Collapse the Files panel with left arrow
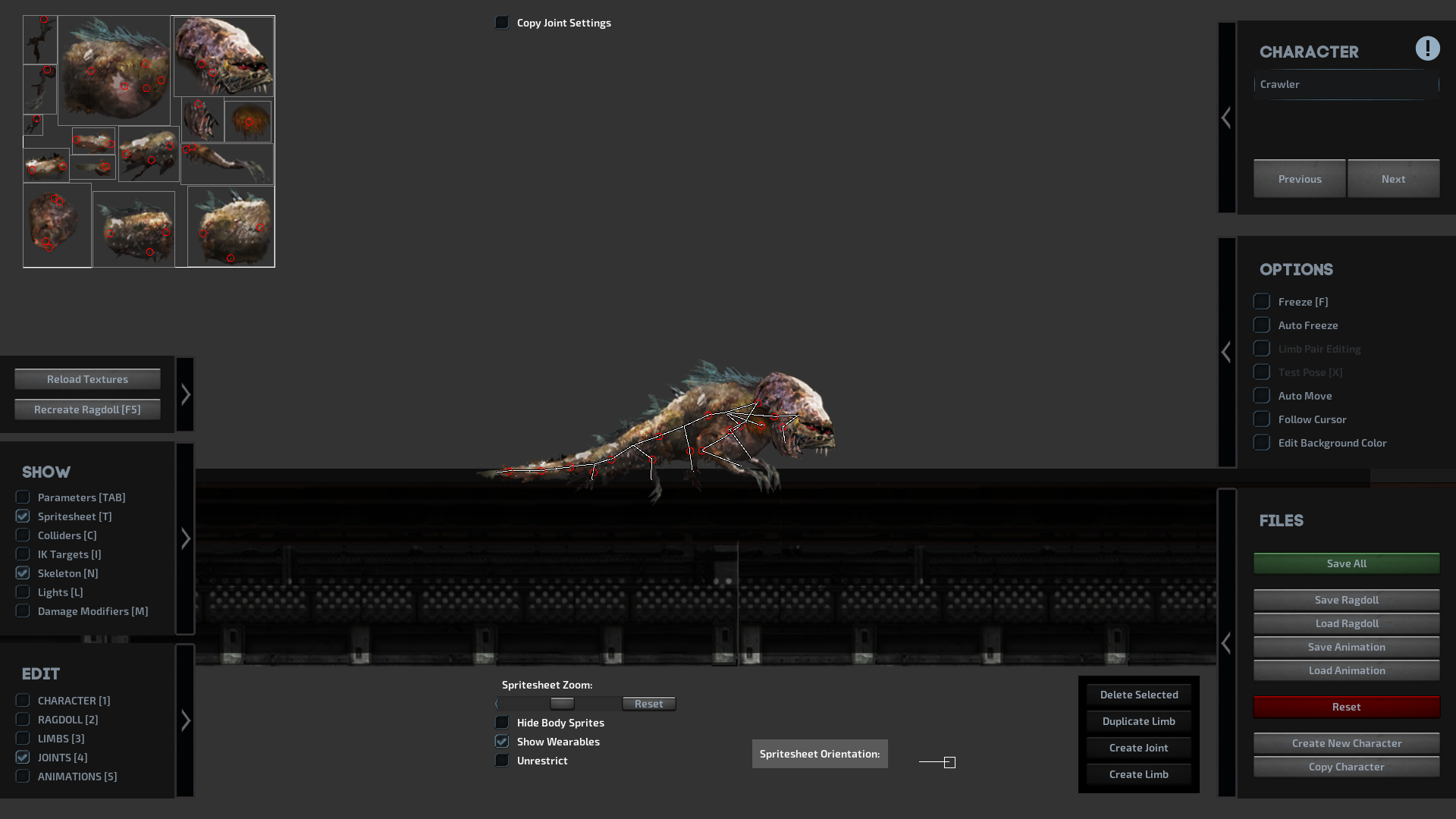Viewport: 1456px width, 819px height. 1226,643
